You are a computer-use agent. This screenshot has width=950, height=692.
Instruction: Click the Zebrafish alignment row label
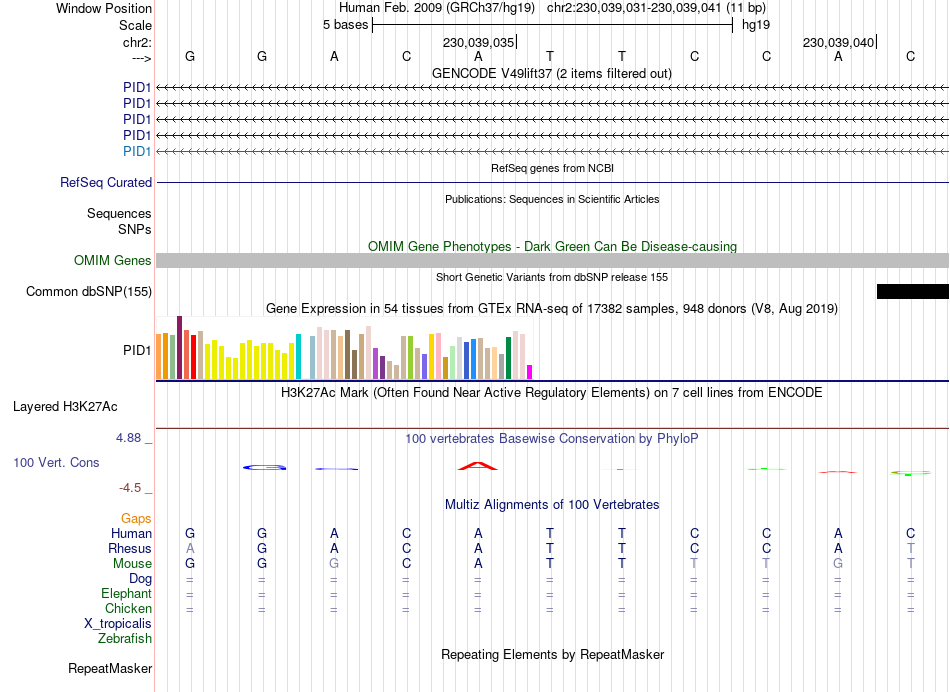pos(125,639)
